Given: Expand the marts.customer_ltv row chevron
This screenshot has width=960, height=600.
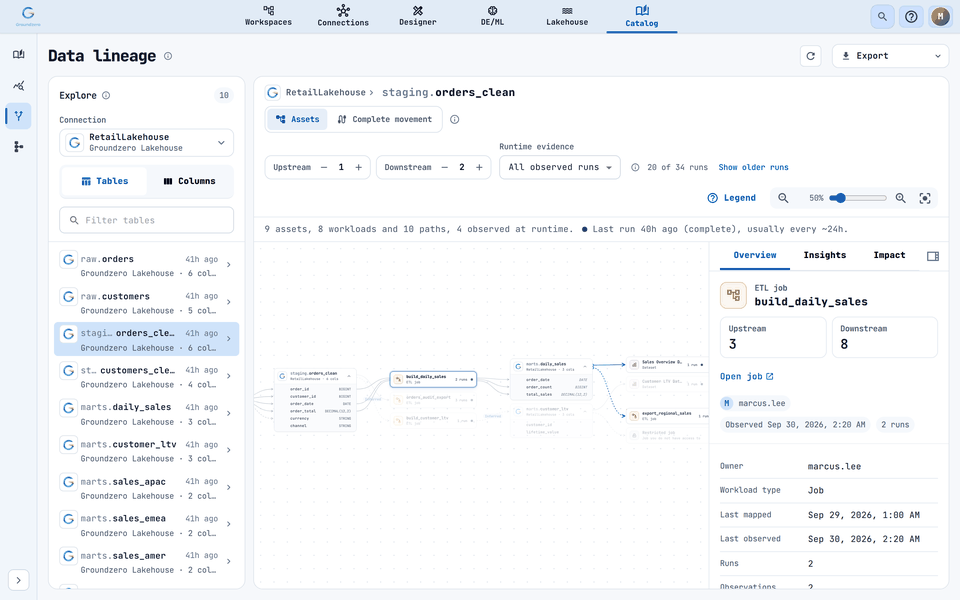Looking at the screenshot, I should coord(228,450).
